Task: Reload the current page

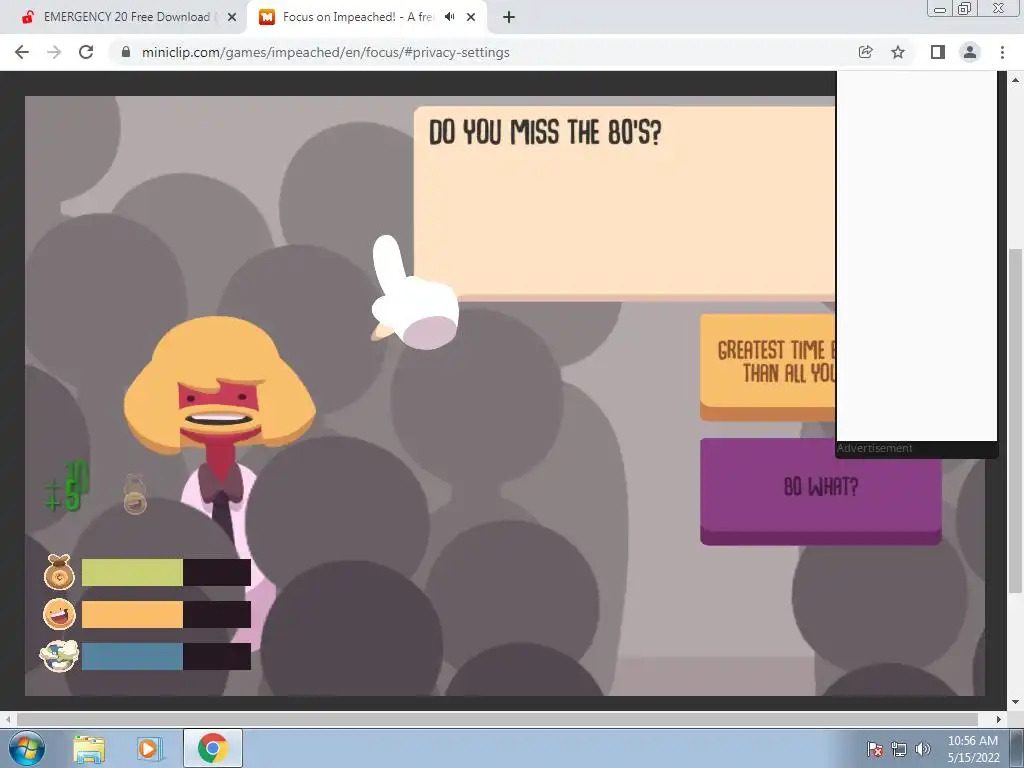Action: [x=86, y=52]
